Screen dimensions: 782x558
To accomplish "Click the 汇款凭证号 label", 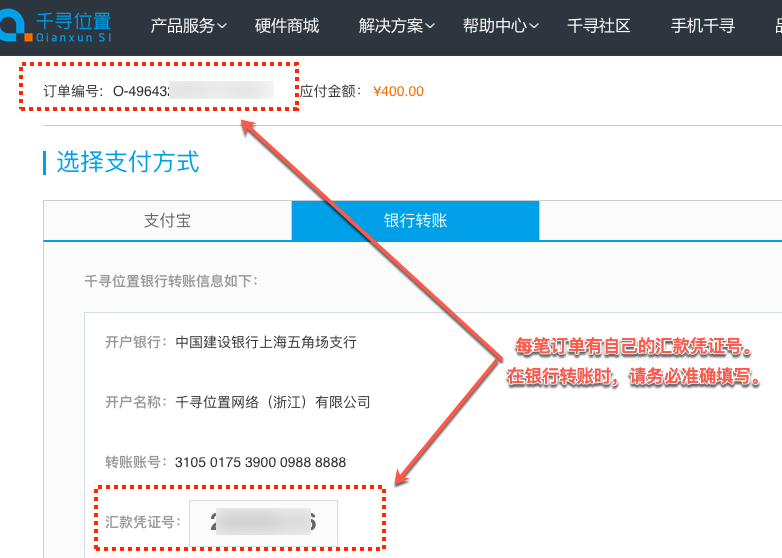I will pos(143,522).
